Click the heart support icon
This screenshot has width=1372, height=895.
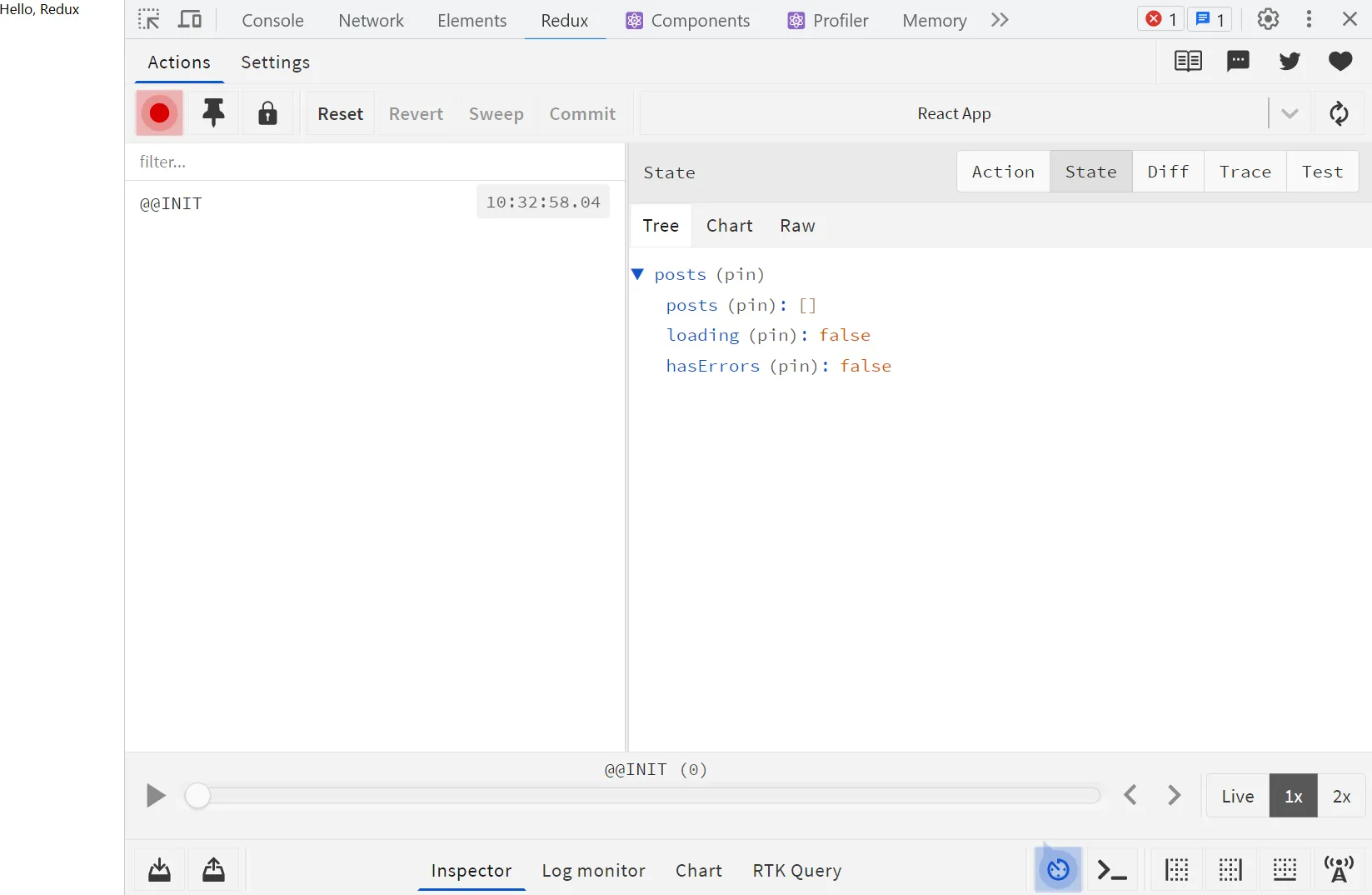coord(1340,61)
